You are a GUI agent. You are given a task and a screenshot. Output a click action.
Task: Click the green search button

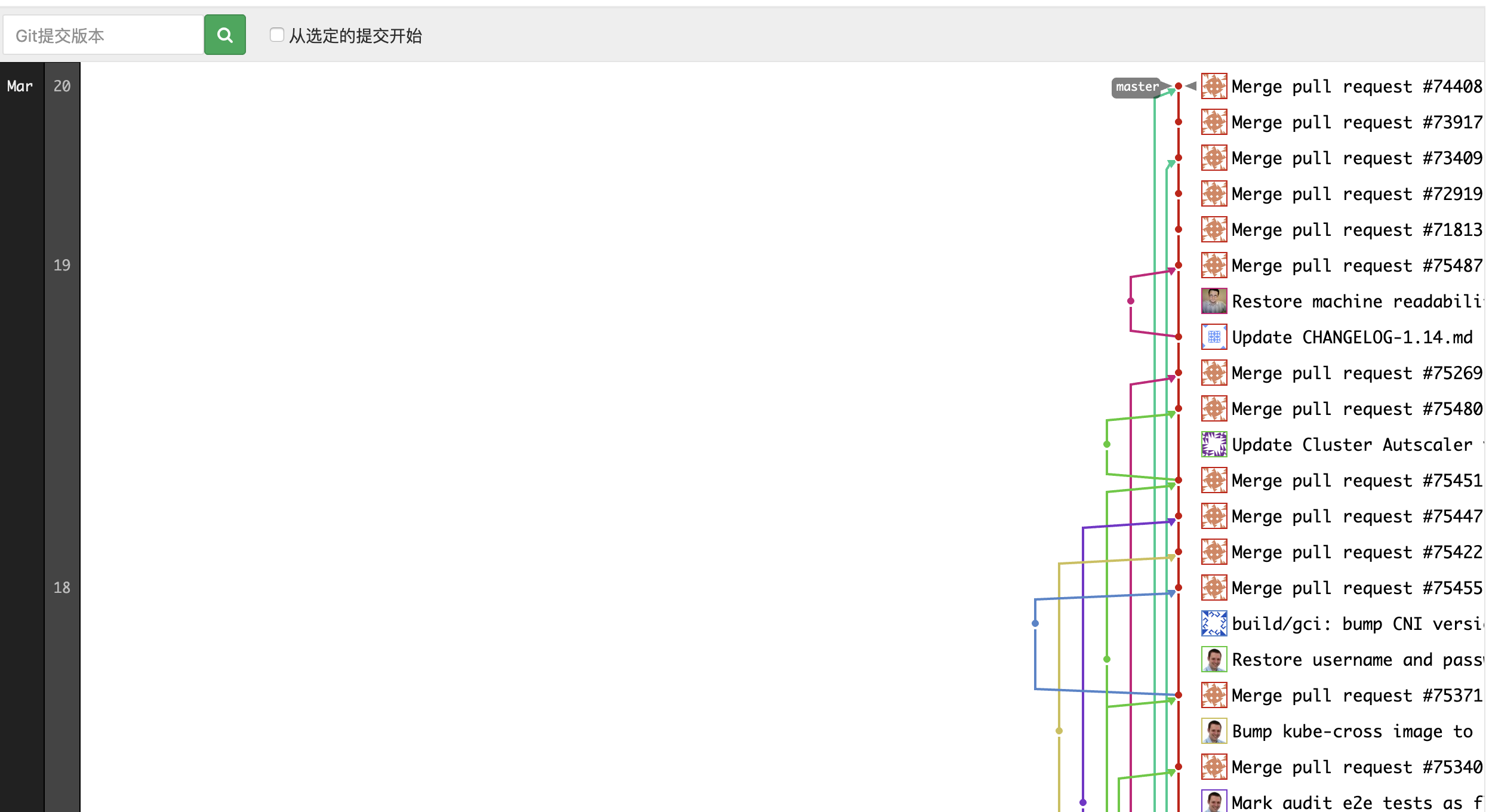[x=225, y=35]
